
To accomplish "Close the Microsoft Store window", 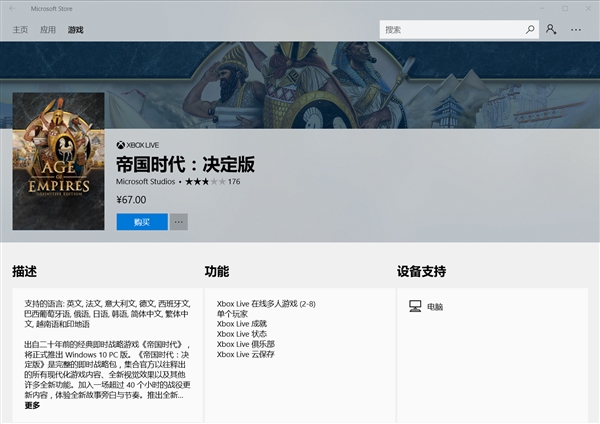I will (x=588, y=8).
